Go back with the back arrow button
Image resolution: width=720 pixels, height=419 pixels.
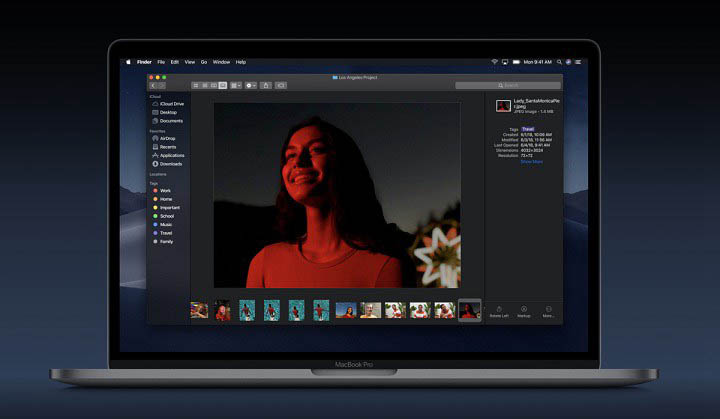[x=154, y=85]
